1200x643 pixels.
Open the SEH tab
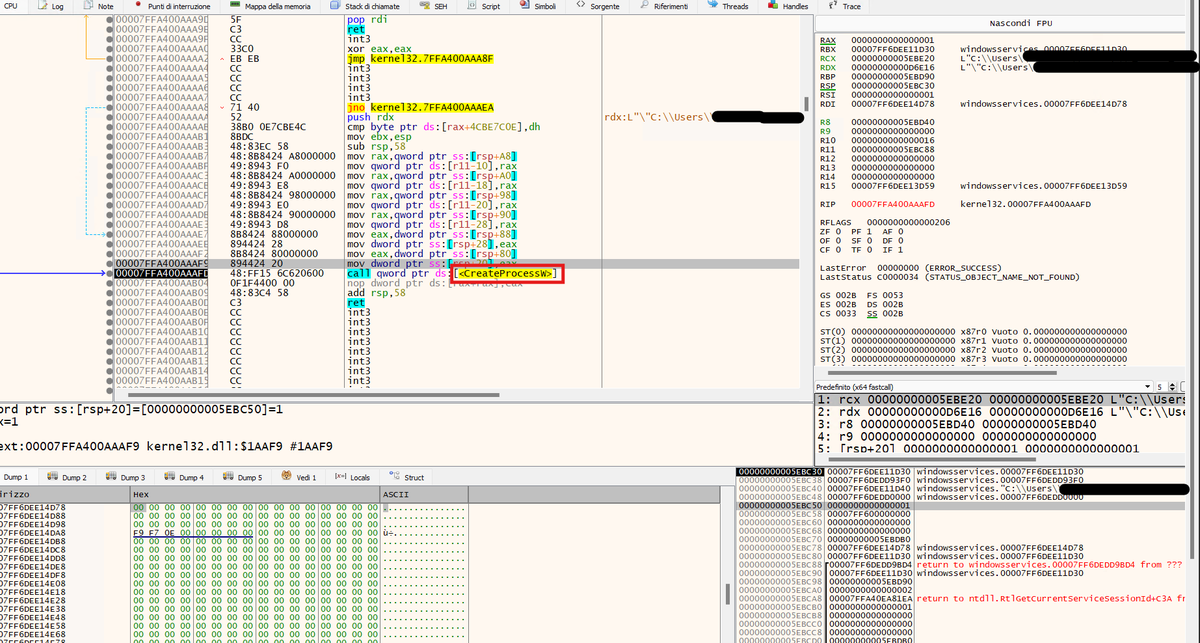tap(433, 6)
